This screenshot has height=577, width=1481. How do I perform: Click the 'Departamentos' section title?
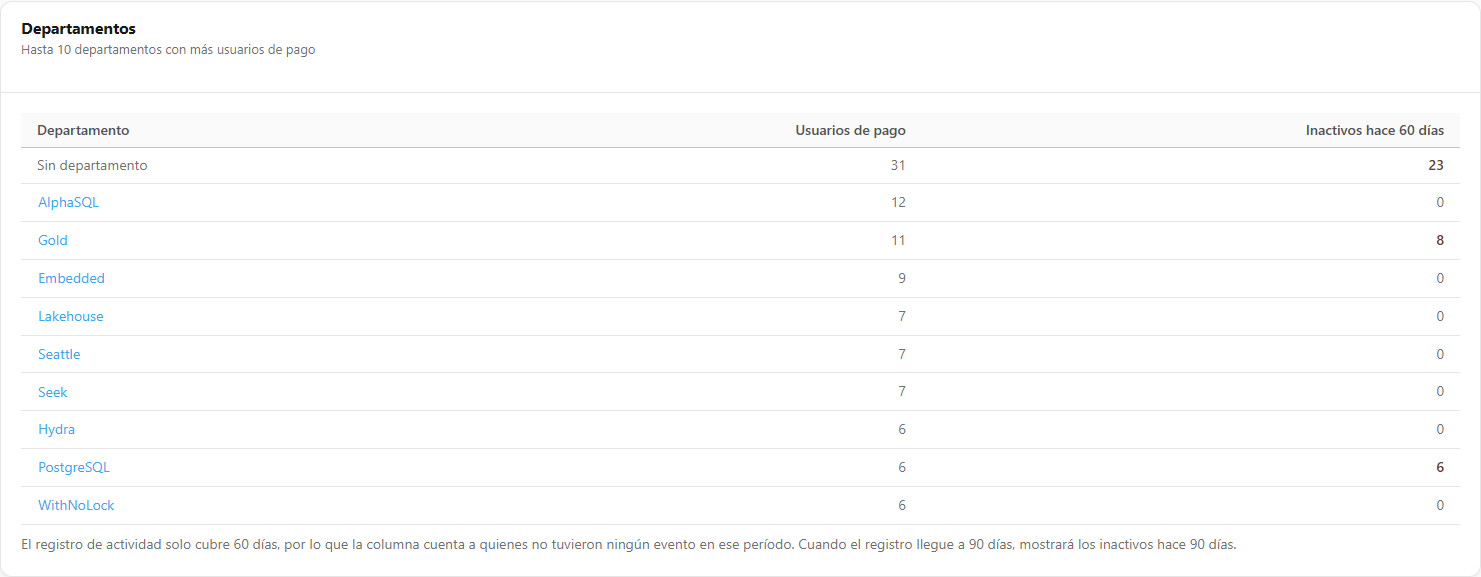(79, 29)
